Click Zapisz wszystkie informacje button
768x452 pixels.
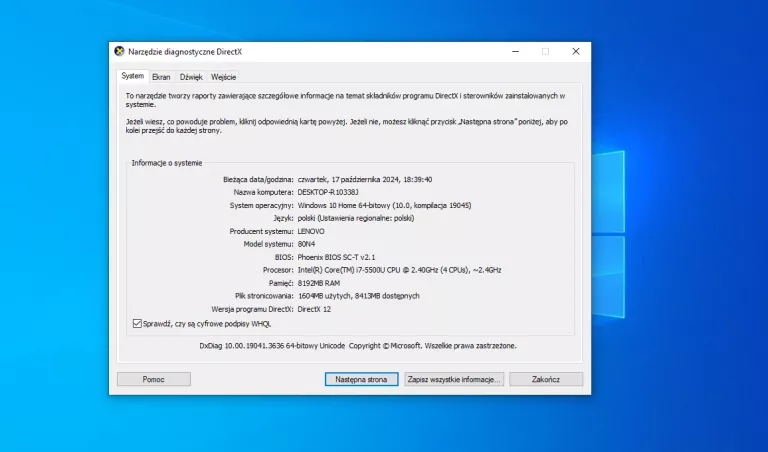point(454,379)
